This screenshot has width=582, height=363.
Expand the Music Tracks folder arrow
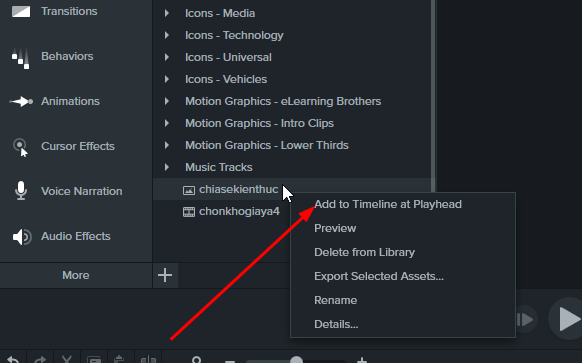[167, 167]
